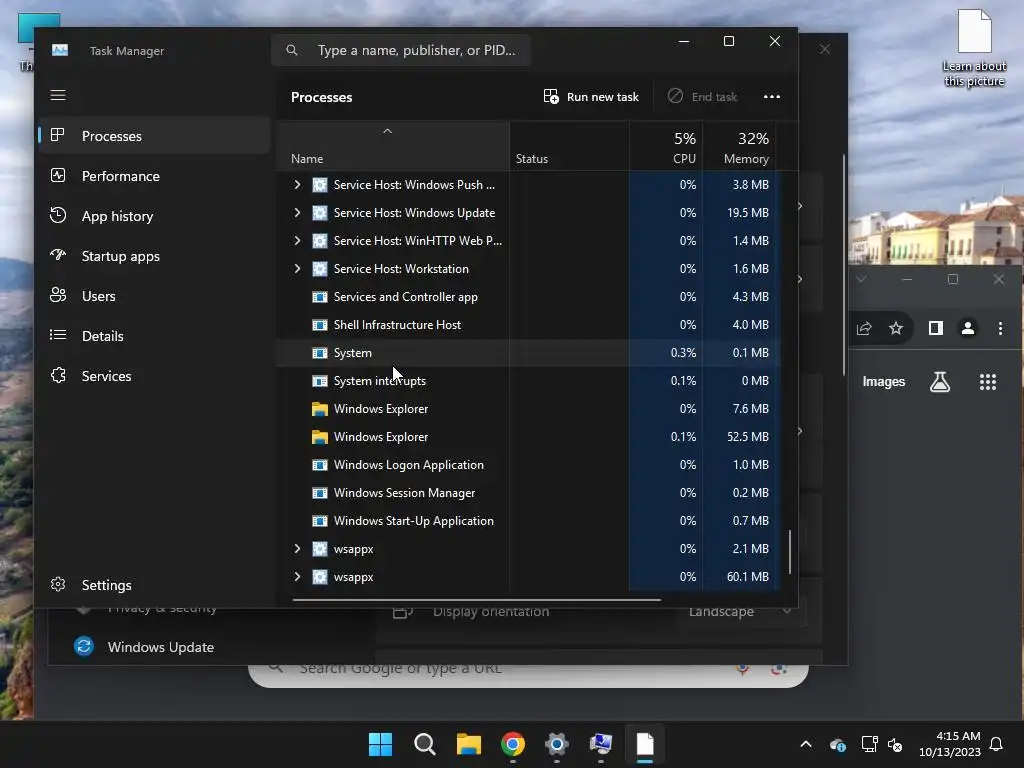This screenshot has width=1024, height=768.
Task: Open Chrome side panel icon
Action: 936,328
